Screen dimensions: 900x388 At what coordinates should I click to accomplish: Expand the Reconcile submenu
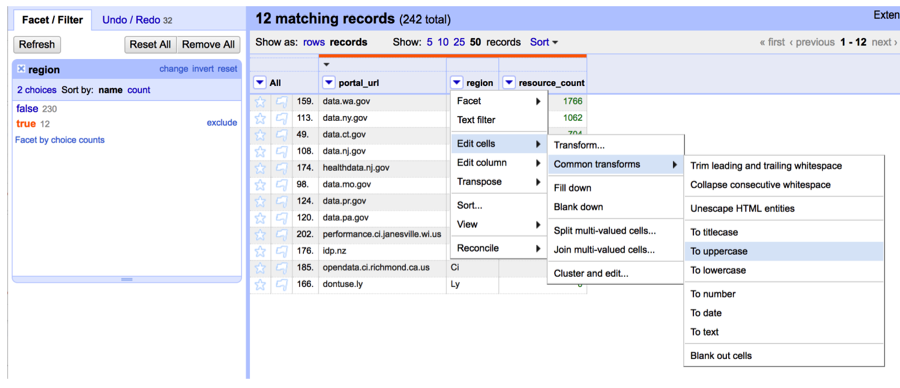coord(499,248)
